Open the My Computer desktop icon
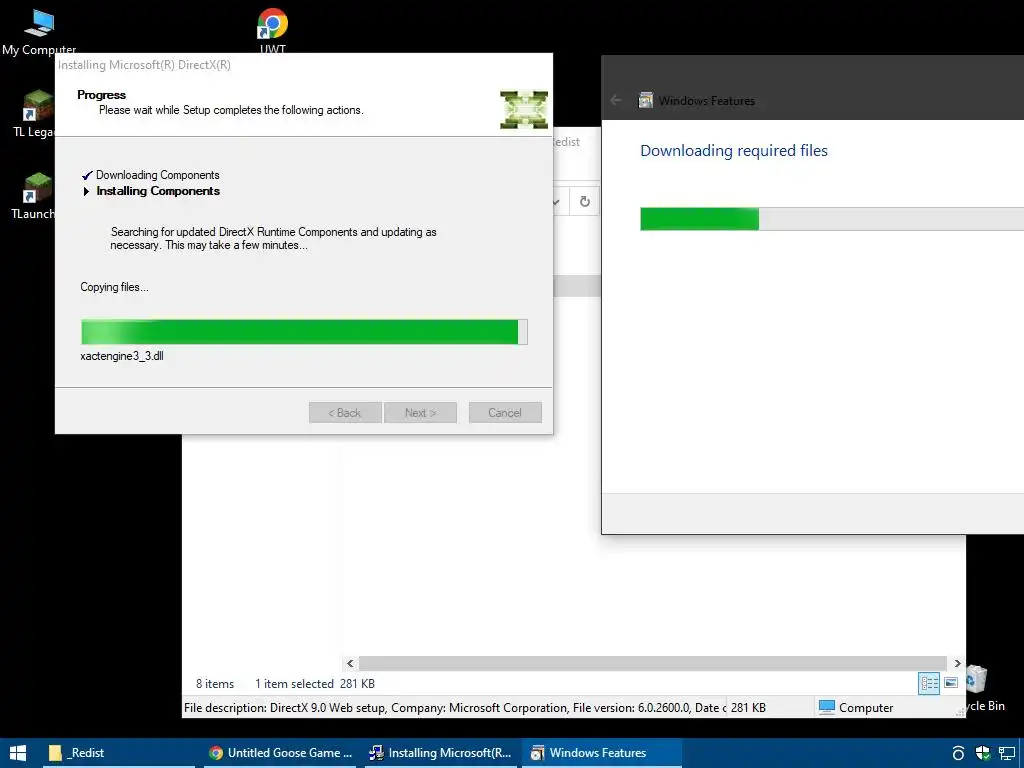 point(39,31)
